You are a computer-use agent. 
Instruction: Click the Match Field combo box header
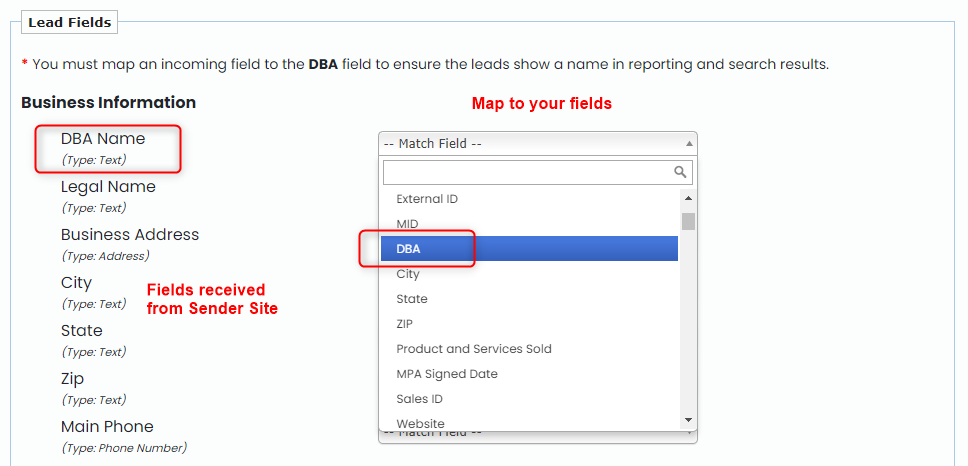538,144
